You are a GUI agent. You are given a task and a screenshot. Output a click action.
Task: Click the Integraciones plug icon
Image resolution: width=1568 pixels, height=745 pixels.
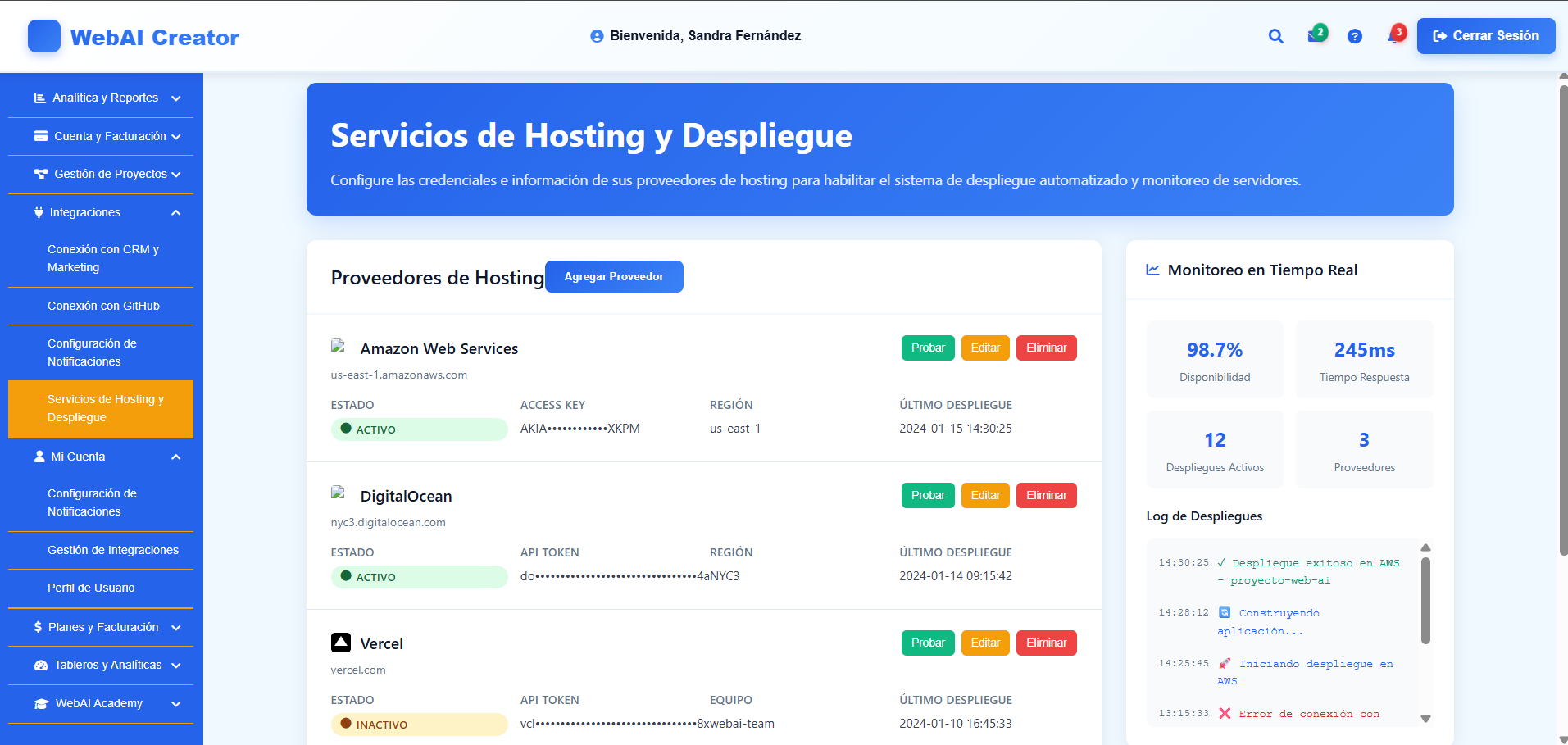click(x=39, y=212)
